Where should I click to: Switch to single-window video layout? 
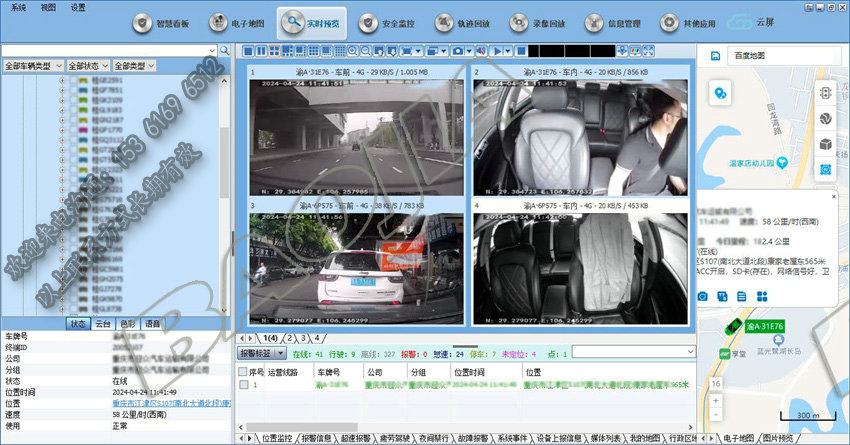tap(248, 50)
